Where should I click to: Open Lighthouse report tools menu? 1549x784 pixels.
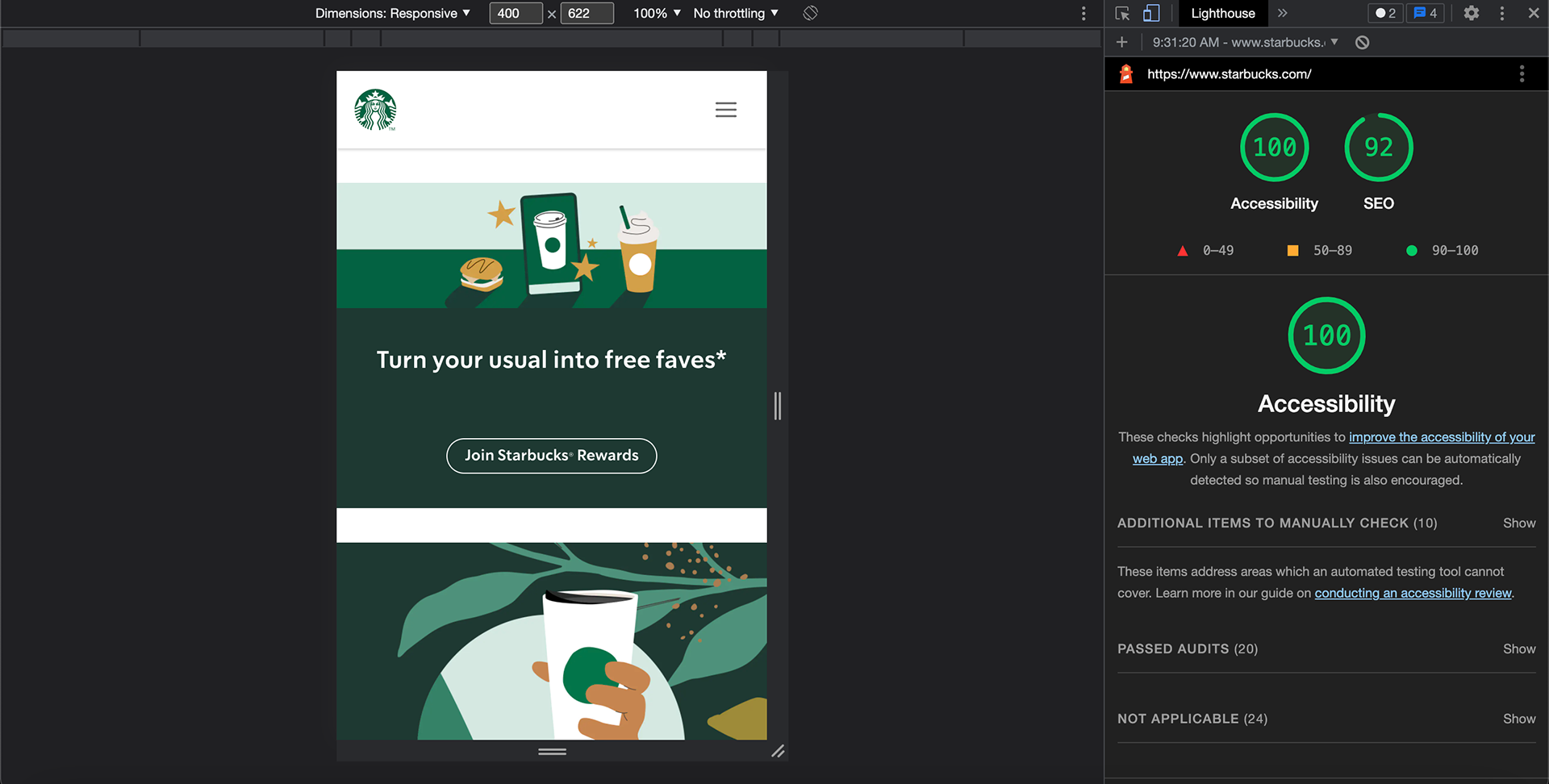[1522, 74]
